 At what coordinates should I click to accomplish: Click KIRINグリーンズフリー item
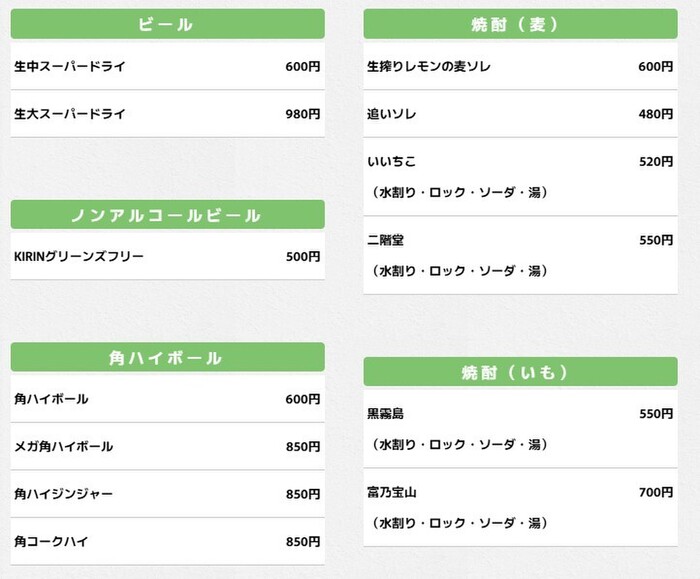click(x=79, y=257)
